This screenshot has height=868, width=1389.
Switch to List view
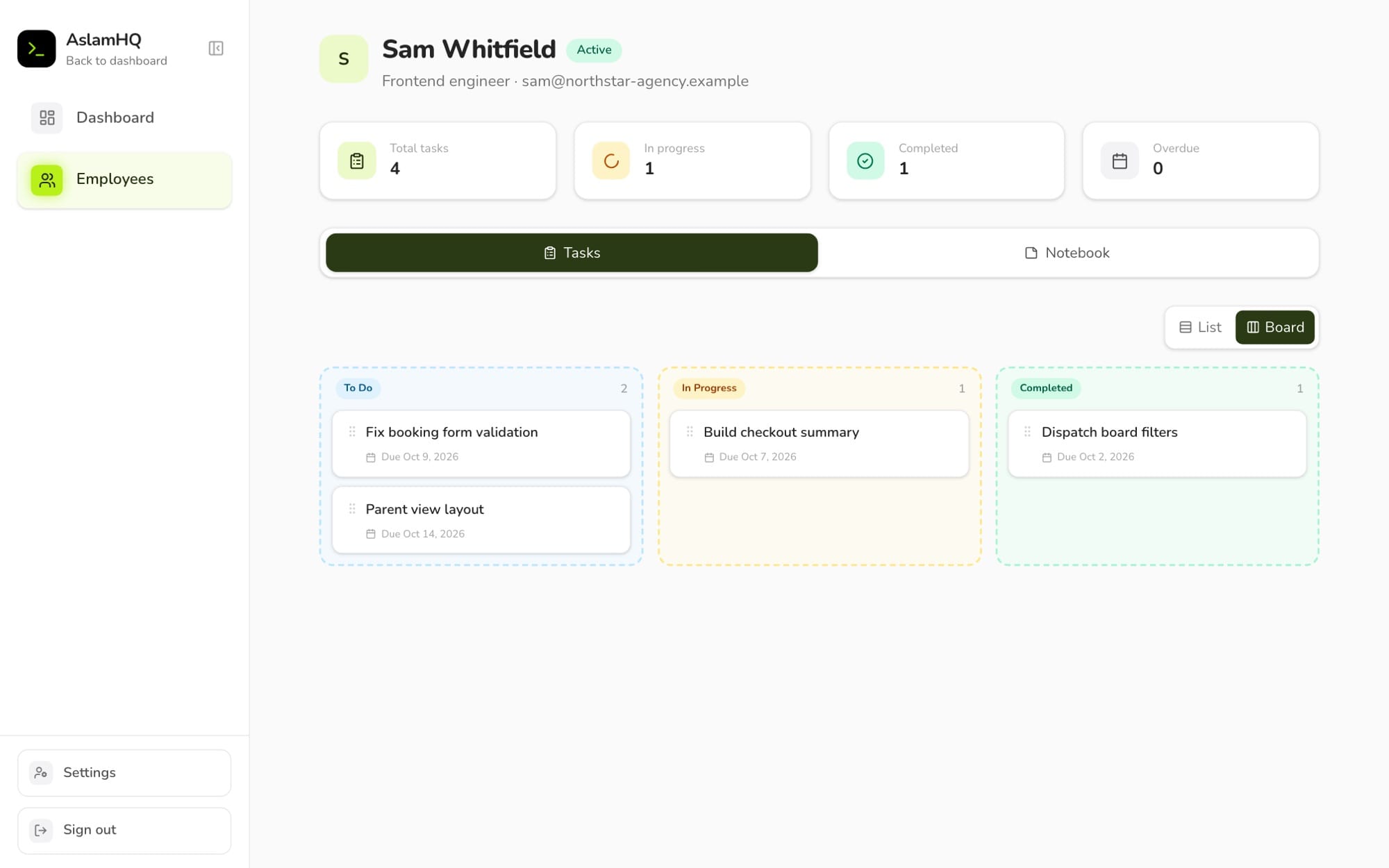[1201, 328]
